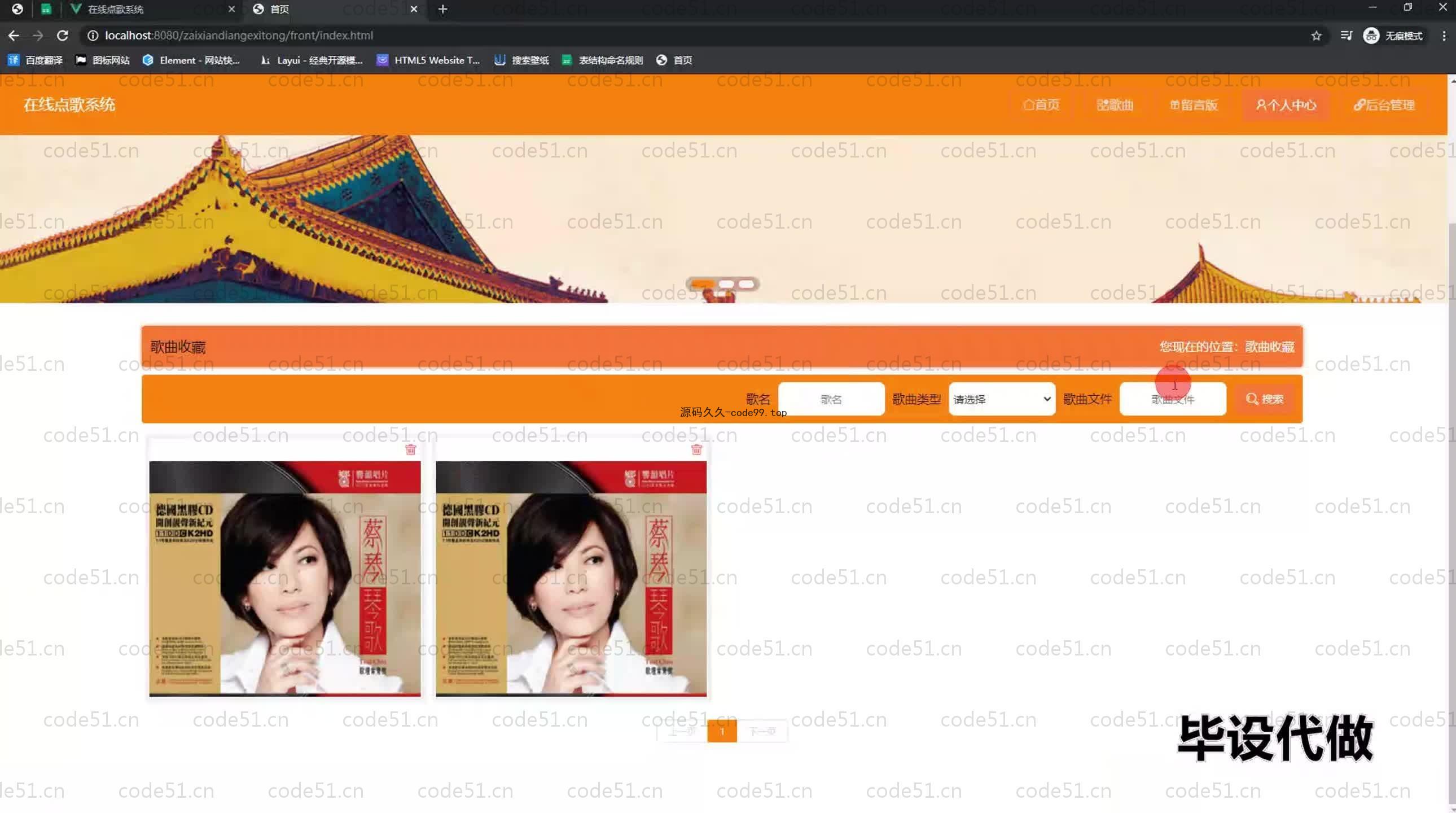This screenshot has width=1456, height=813.
Task: Close the 首页 tab
Action: point(414,9)
